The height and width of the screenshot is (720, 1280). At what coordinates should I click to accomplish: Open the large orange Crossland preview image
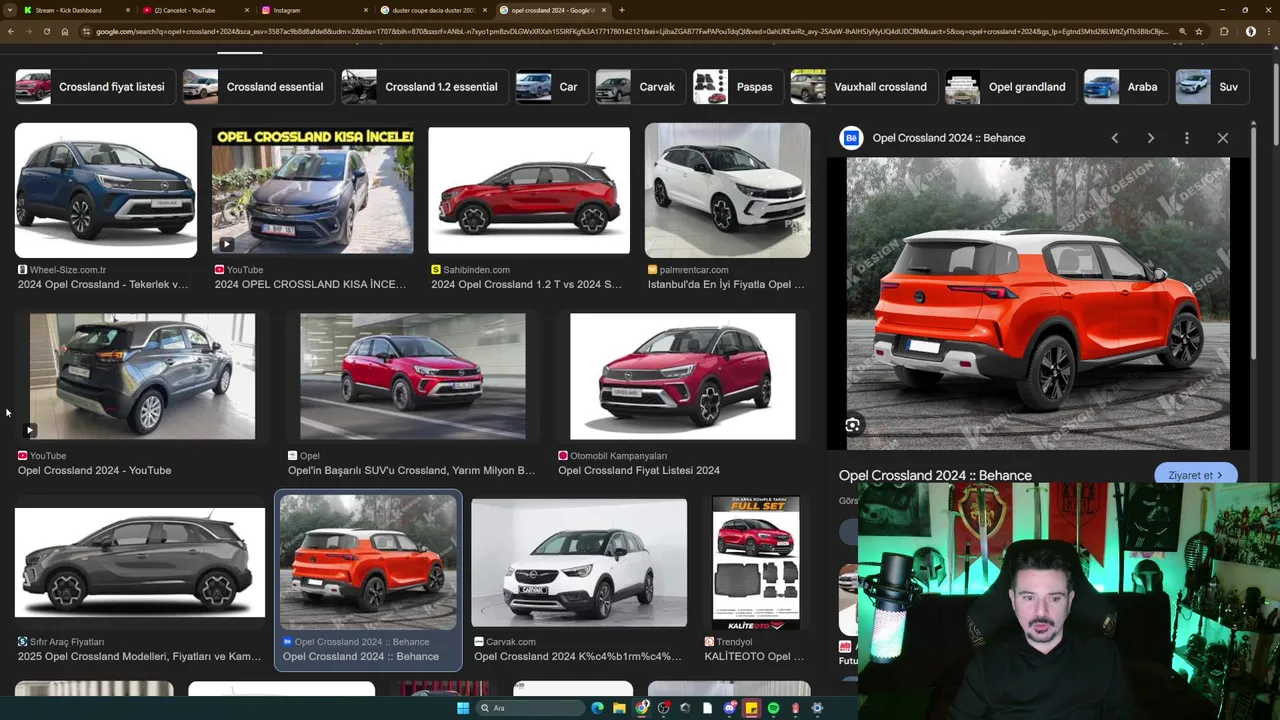click(x=1038, y=303)
